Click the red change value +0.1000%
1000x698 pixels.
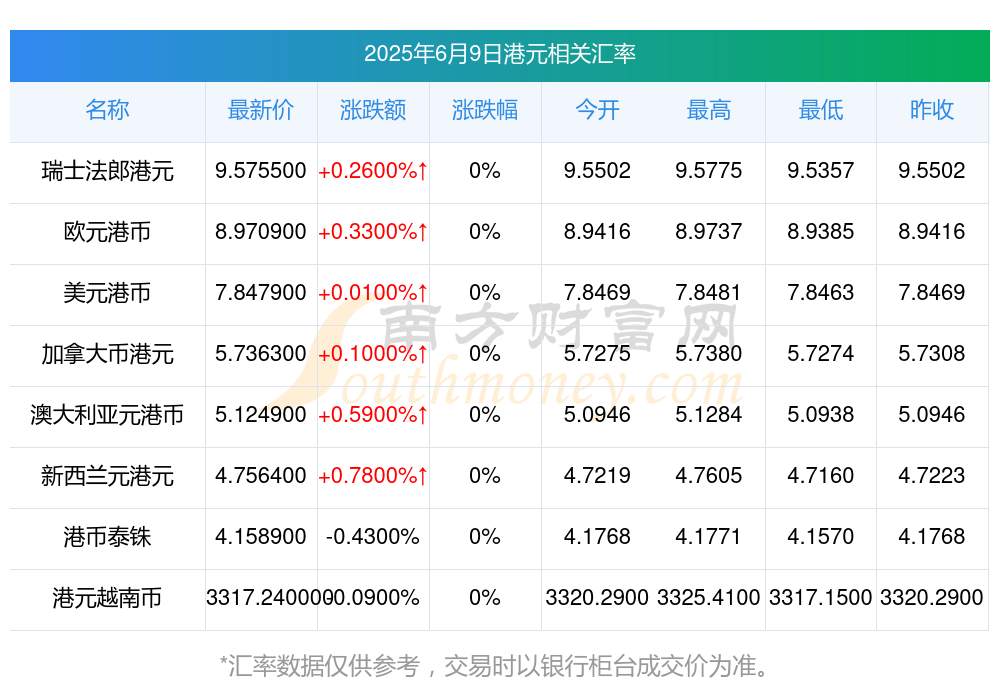pos(373,353)
